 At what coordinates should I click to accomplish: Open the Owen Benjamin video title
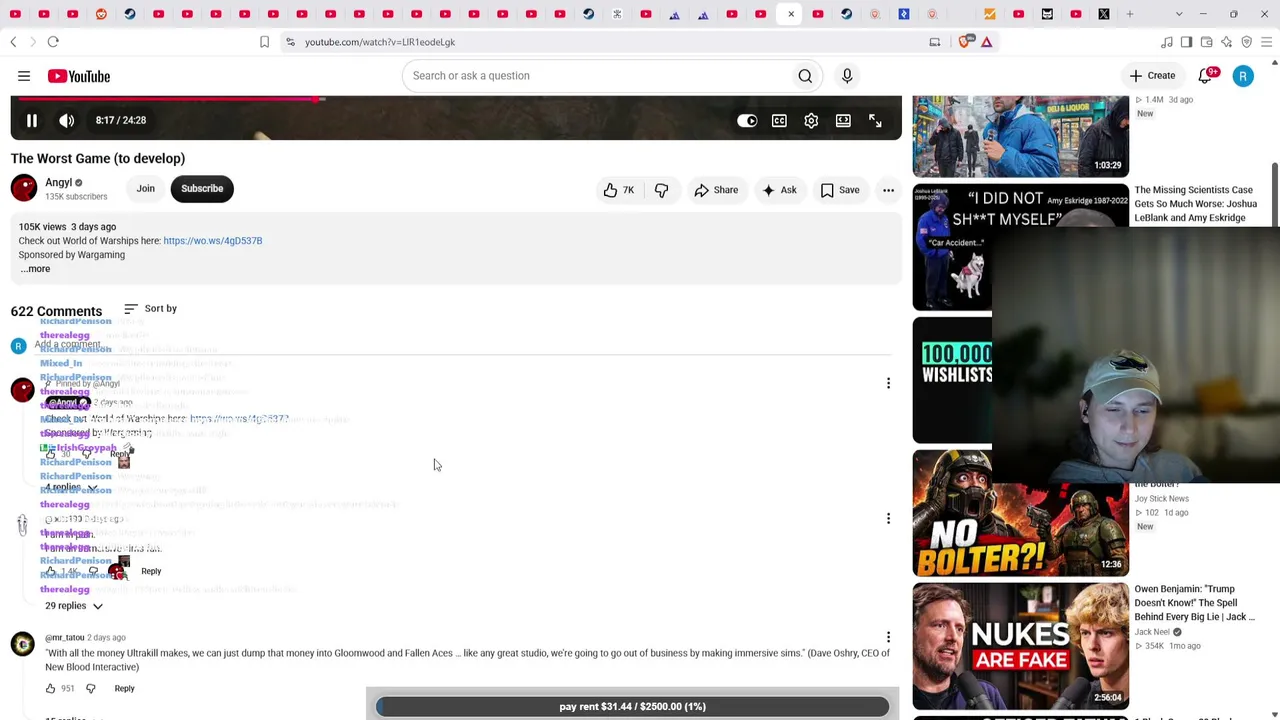[x=1195, y=603]
